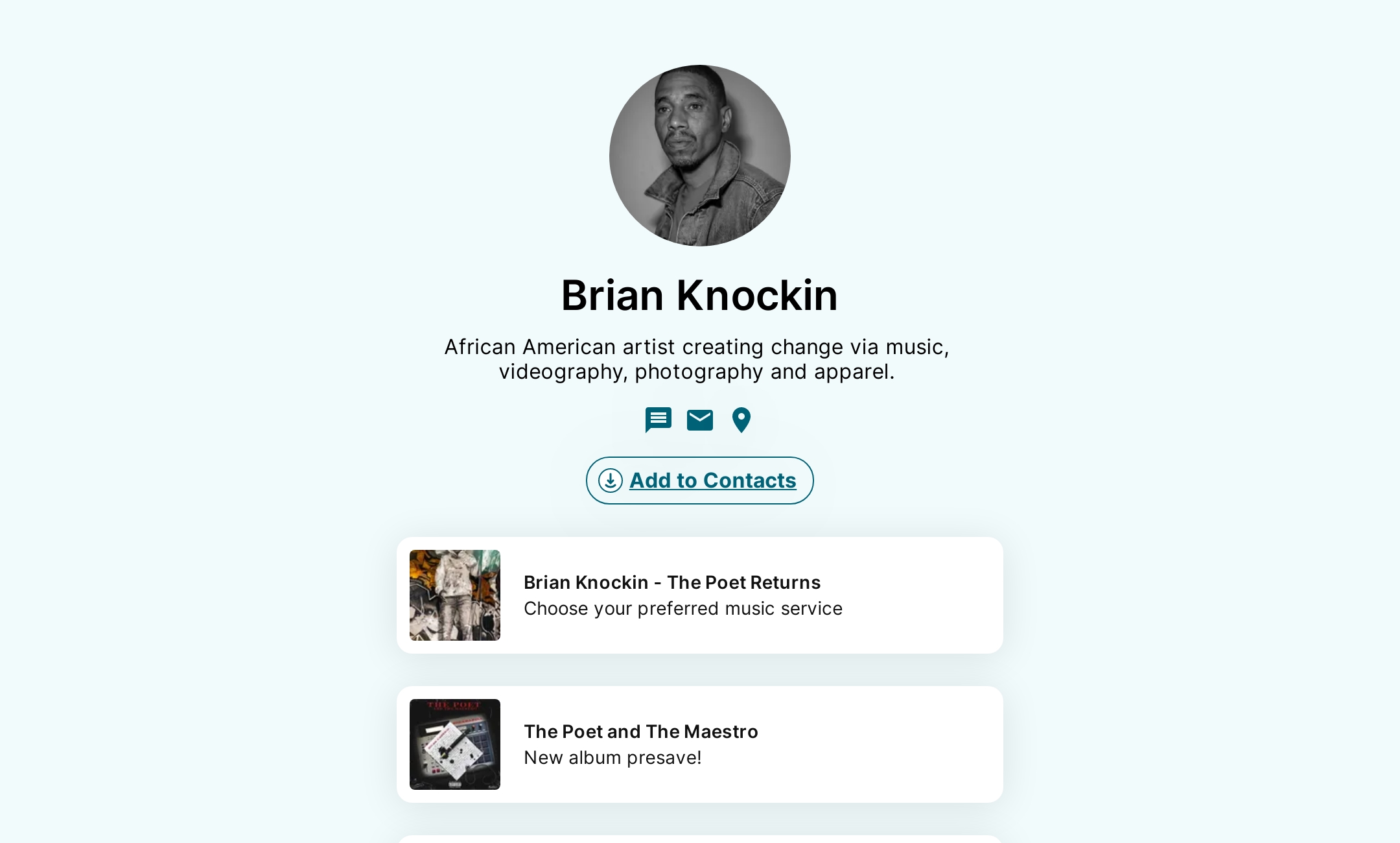Select the 'Choose your preferred music service' card
This screenshot has width=1400, height=843.
(x=682, y=608)
